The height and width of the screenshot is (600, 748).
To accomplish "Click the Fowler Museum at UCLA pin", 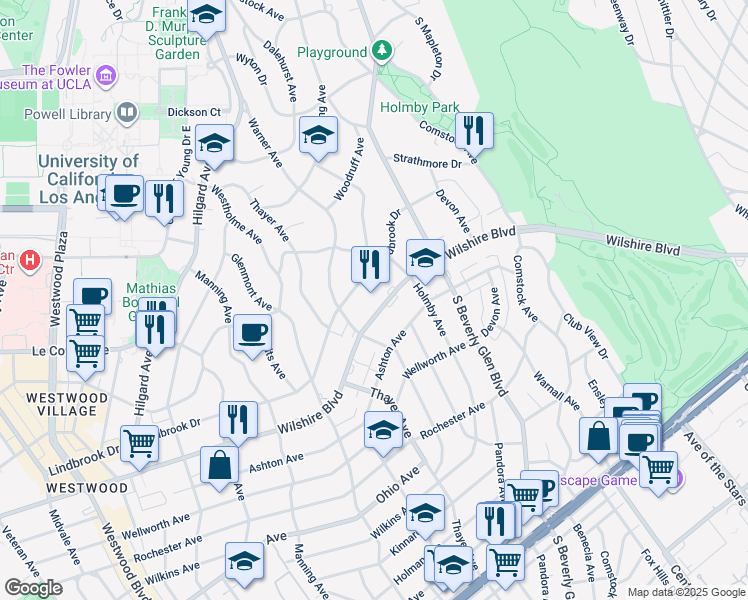I will coord(106,76).
